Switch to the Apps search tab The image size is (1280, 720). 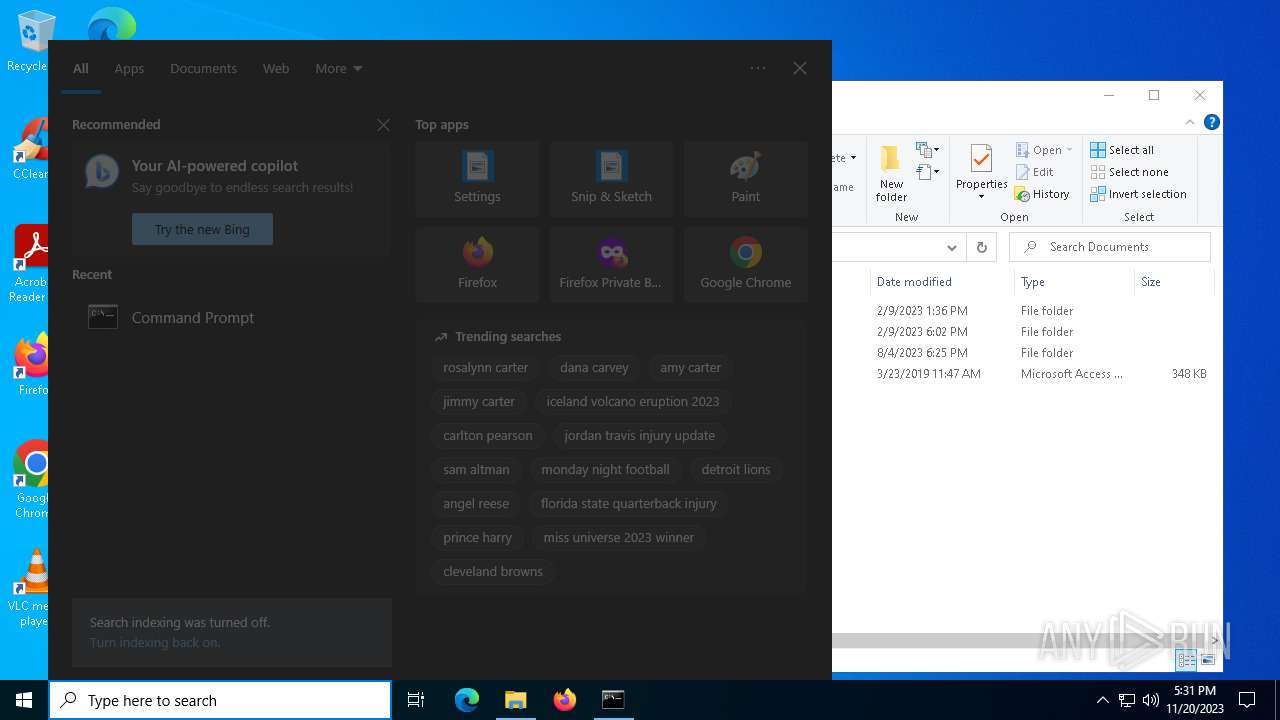pyautogui.click(x=129, y=68)
